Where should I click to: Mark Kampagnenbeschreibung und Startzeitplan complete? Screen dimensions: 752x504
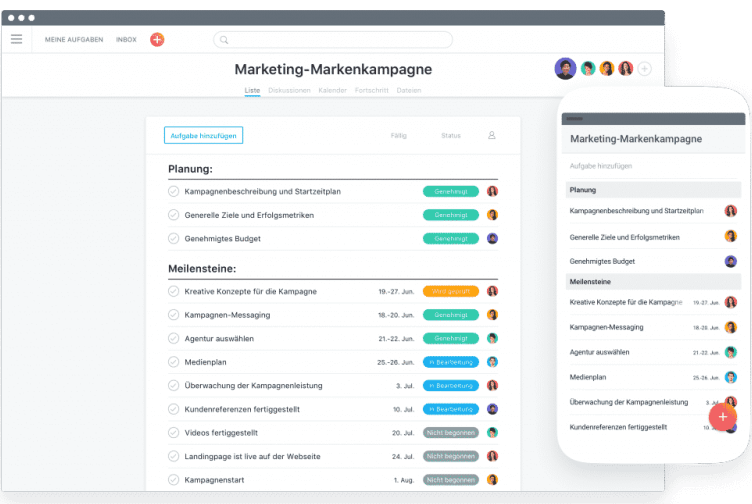174,191
